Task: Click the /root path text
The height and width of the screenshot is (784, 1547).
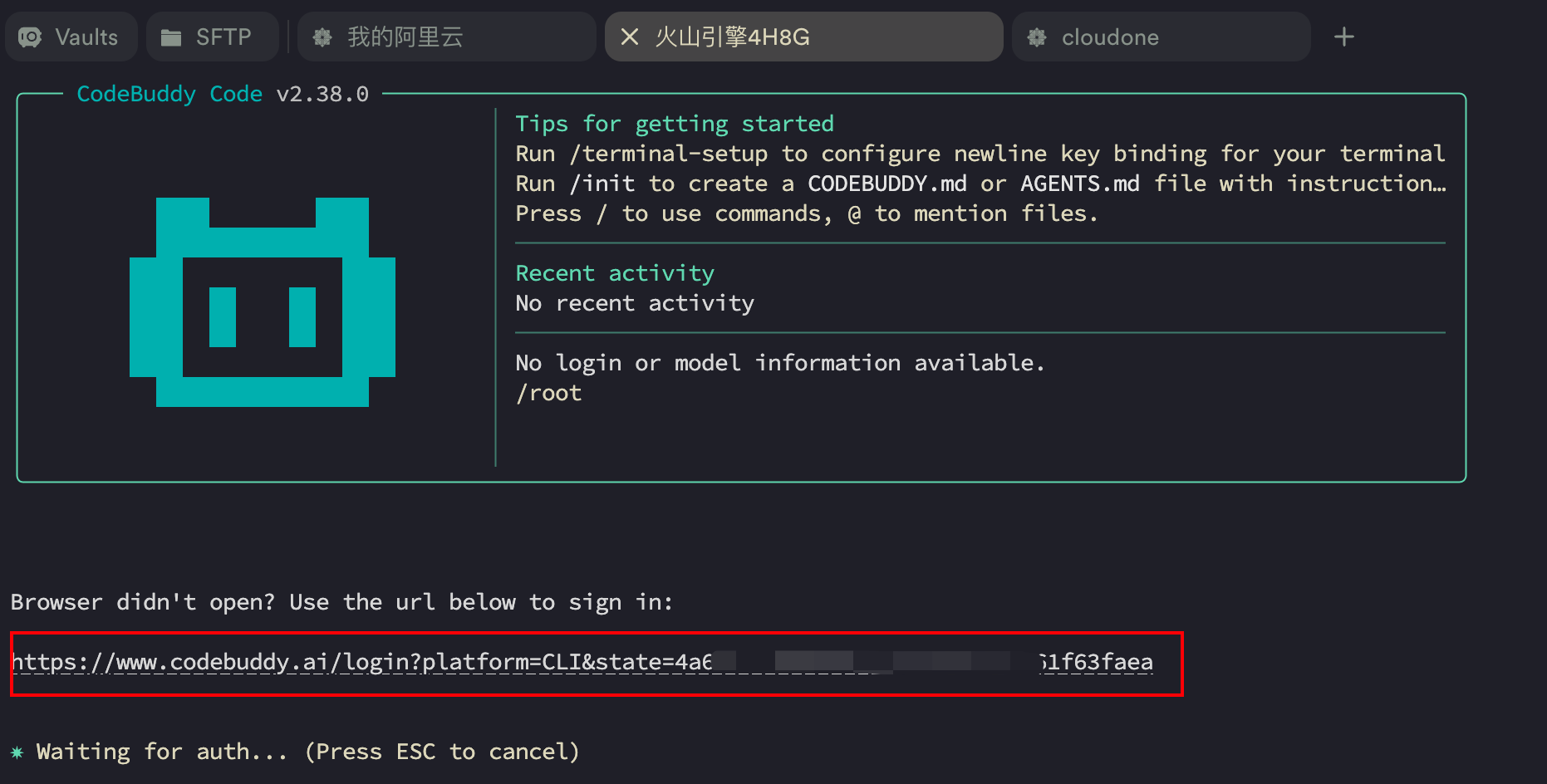Action: click(x=548, y=391)
